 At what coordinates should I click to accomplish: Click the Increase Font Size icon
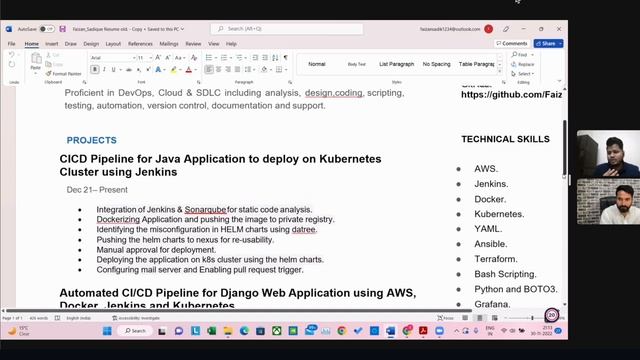(x=158, y=58)
